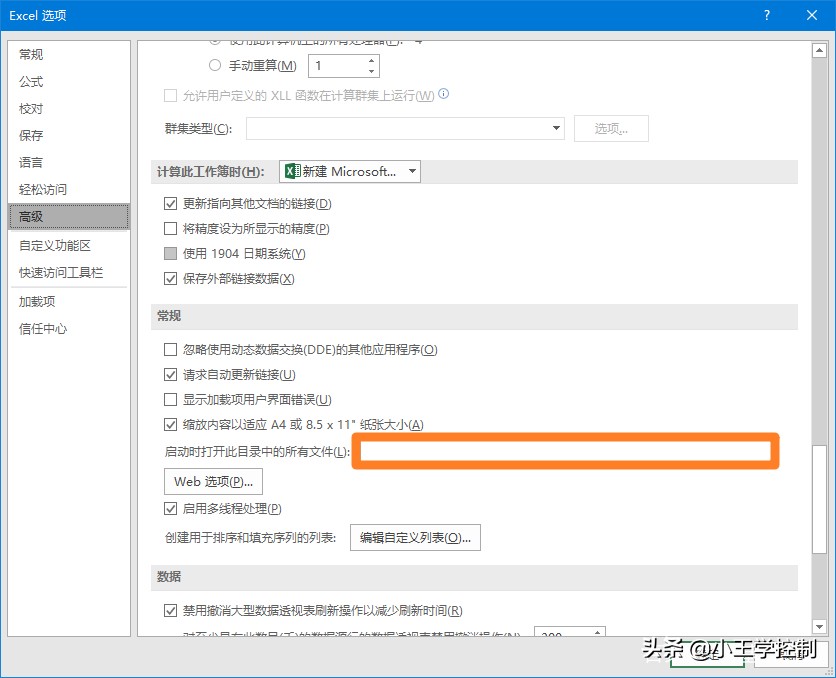The image size is (836, 678).
Task: Click the help question mark in title bar
Action: pyautogui.click(x=765, y=15)
